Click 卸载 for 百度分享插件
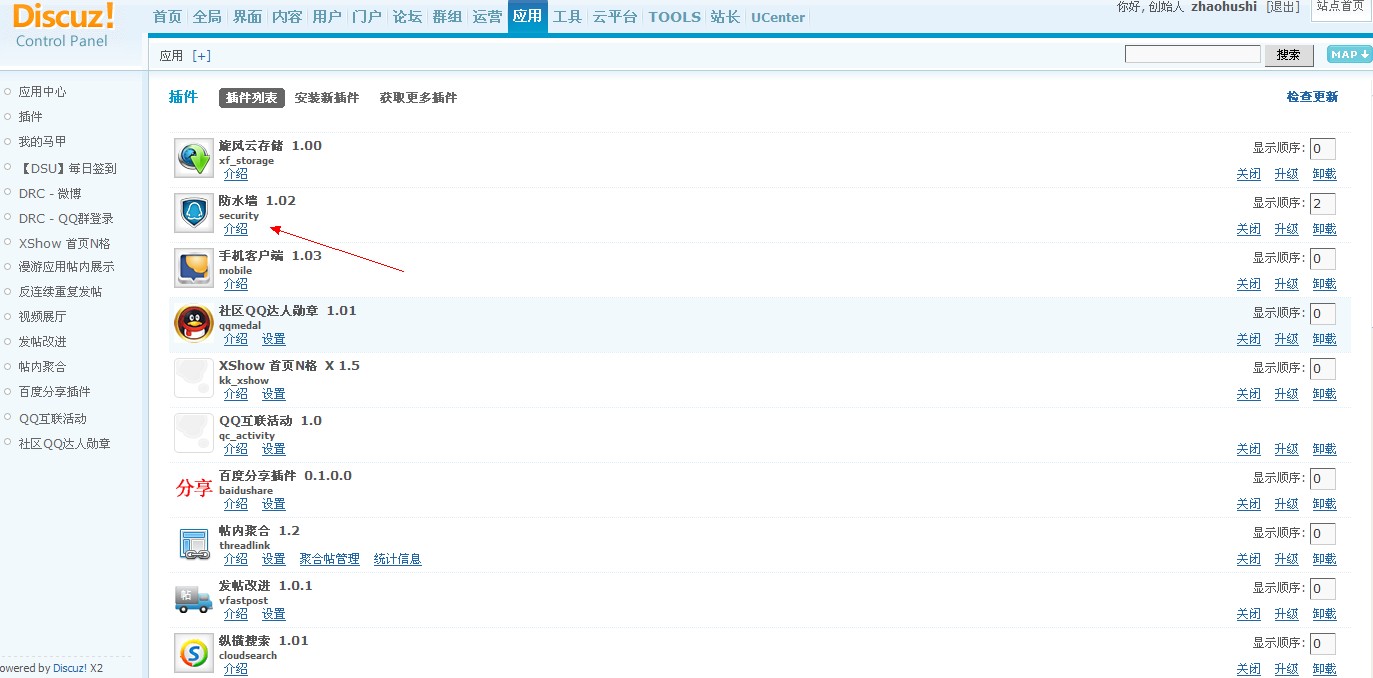This screenshot has width=1373, height=678. coord(1325,504)
